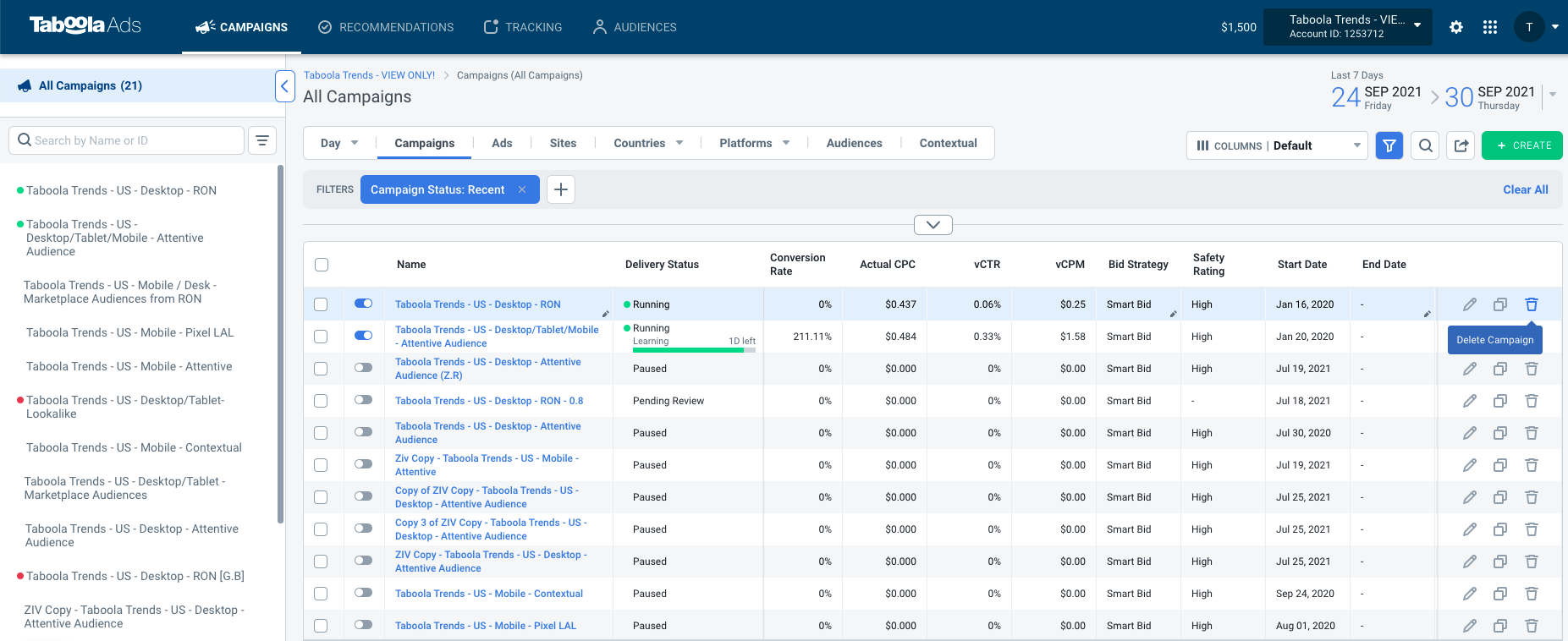Switch to the Ads tab
1568x641 pixels.
pos(502,143)
